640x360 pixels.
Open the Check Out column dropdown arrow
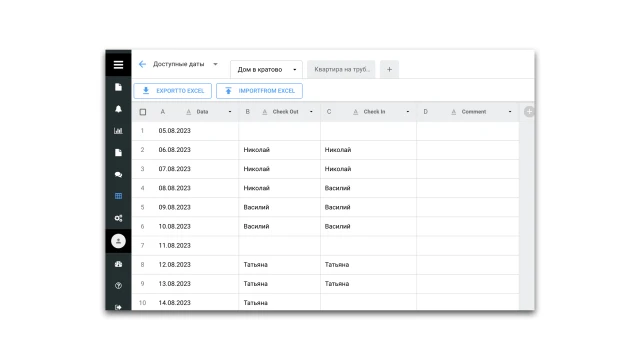point(311,112)
